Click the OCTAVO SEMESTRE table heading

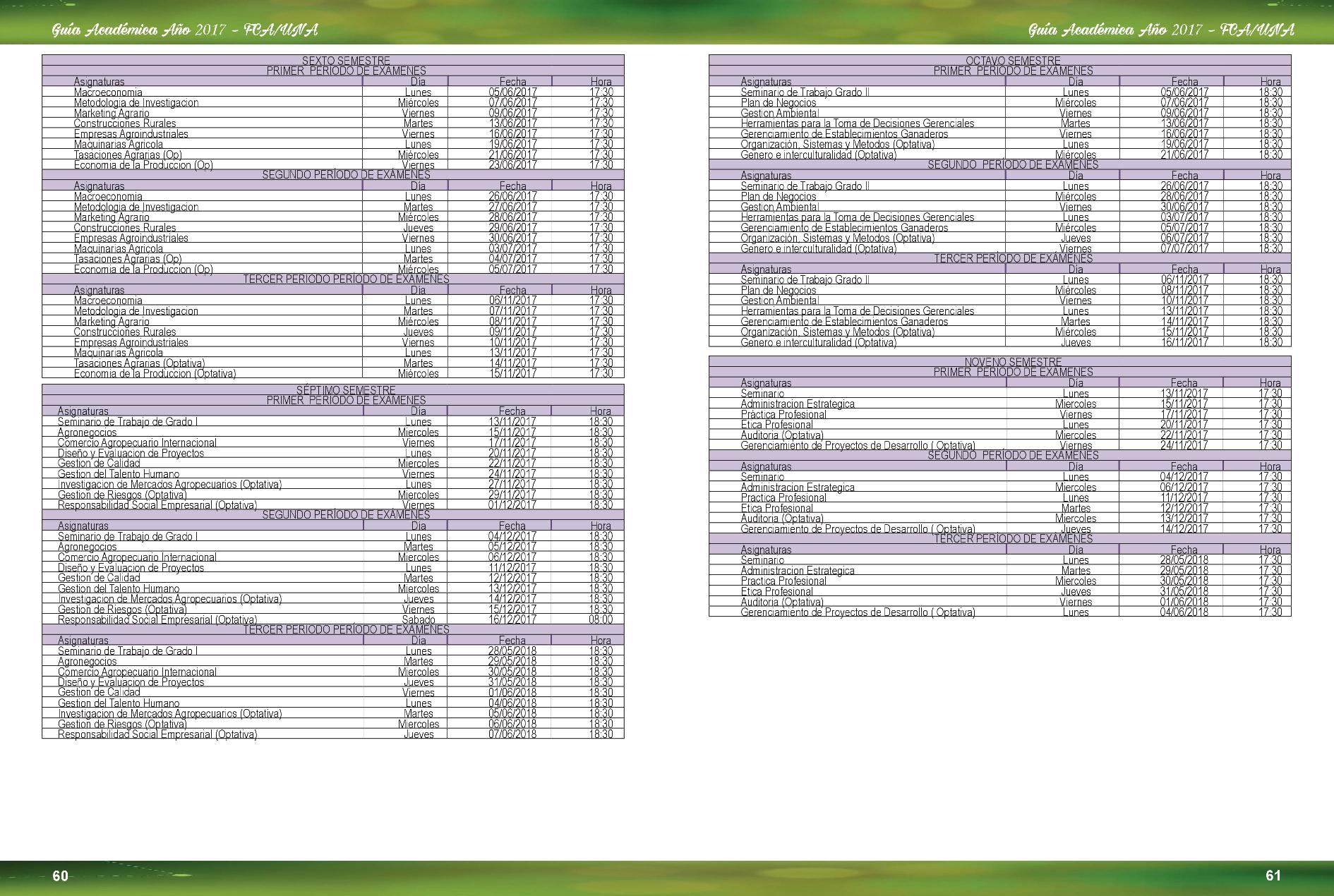click(1013, 61)
